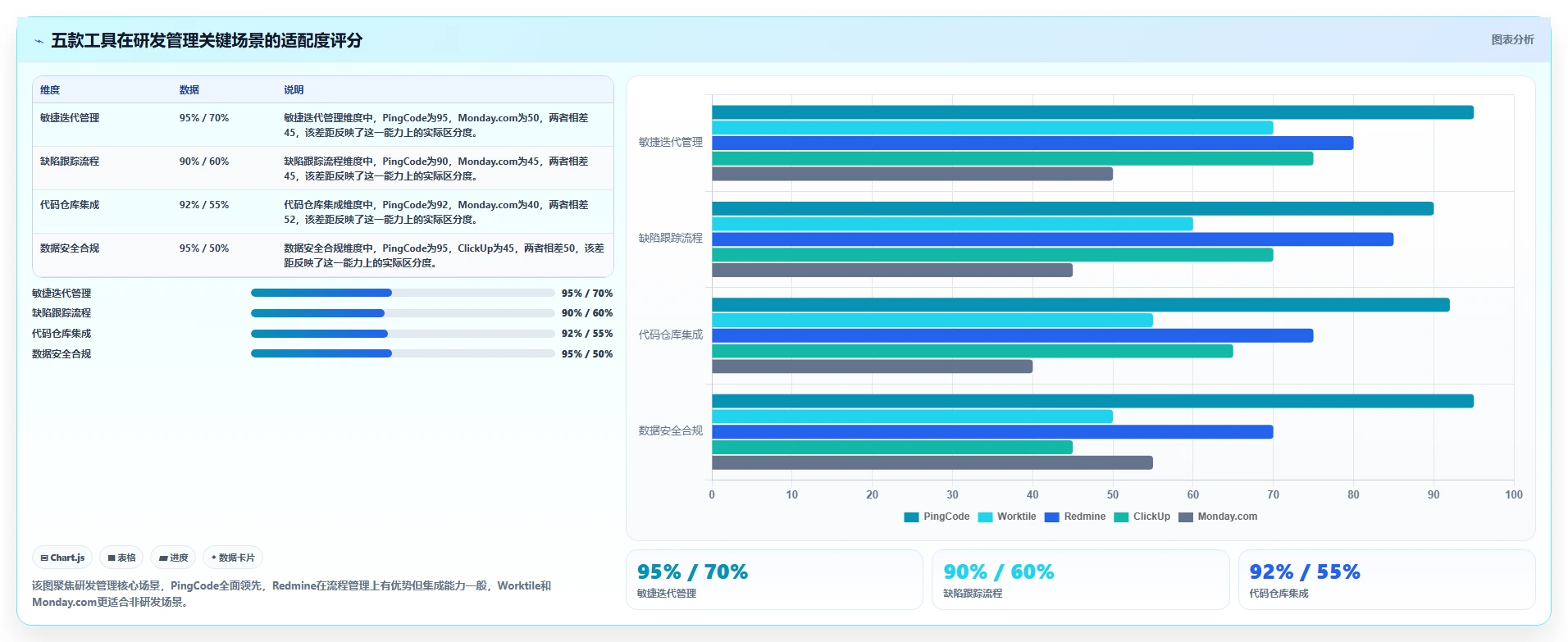Click ClickUp bar in 数据安全合规 group
1568x642 pixels.
tap(892, 447)
